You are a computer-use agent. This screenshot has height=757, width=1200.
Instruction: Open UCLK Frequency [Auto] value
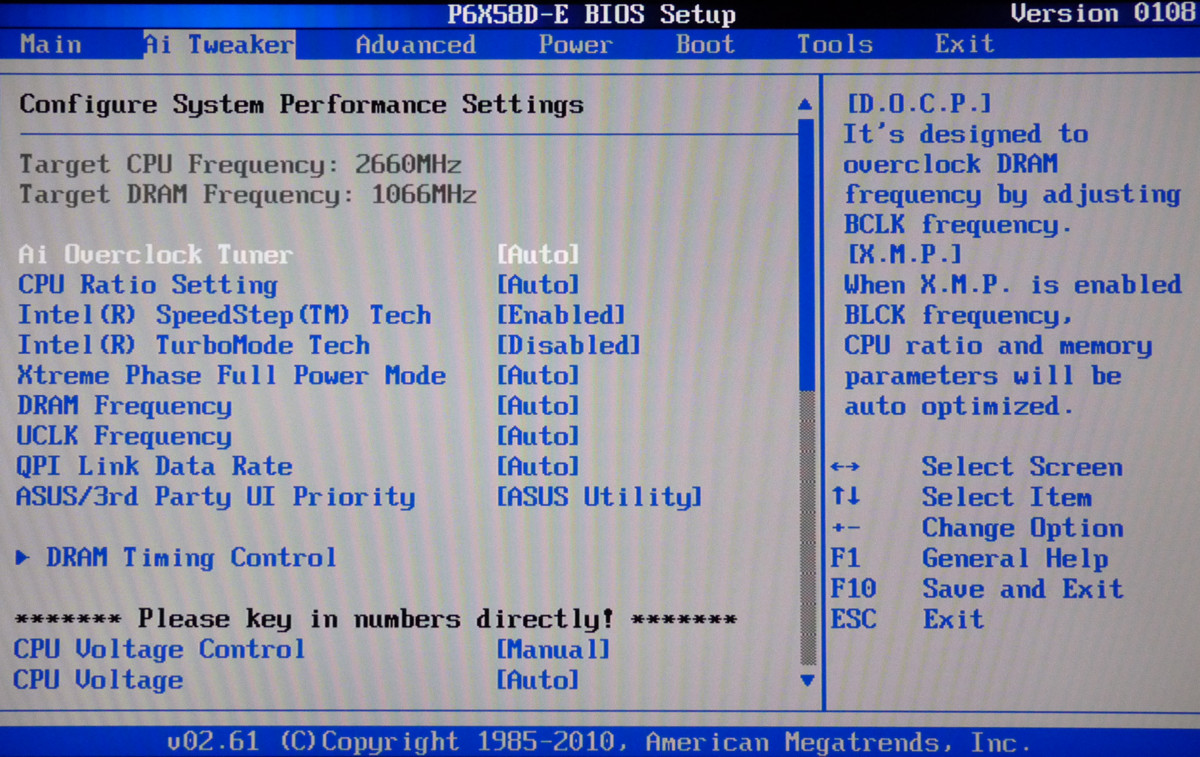pyautogui.click(x=538, y=436)
